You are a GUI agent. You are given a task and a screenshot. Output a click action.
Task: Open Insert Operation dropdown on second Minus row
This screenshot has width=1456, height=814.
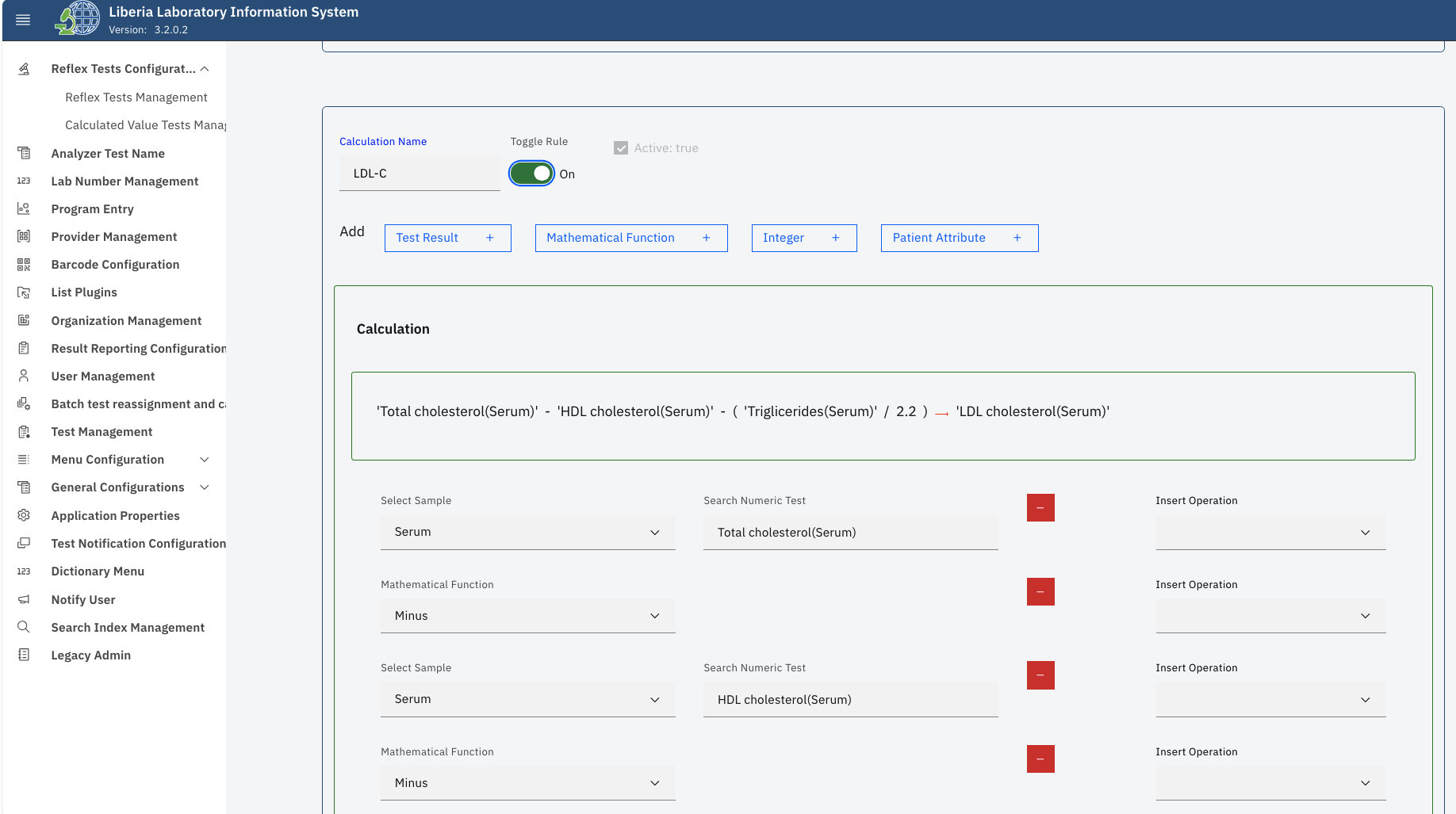(x=1270, y=783)
